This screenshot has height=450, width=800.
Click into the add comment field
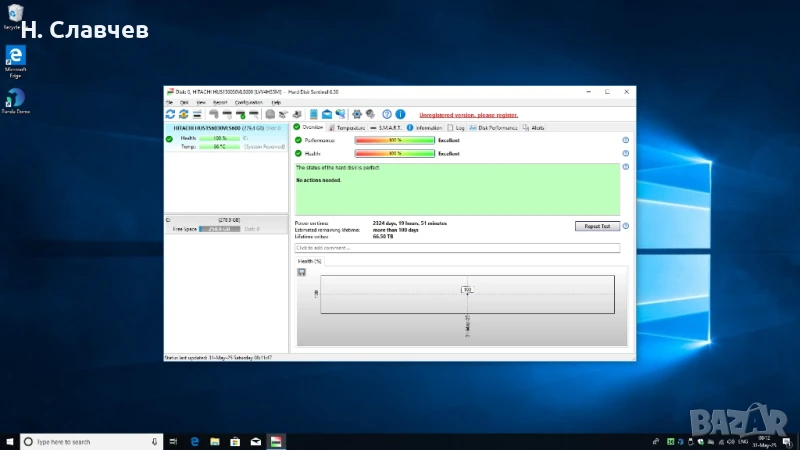pos(457,247)
